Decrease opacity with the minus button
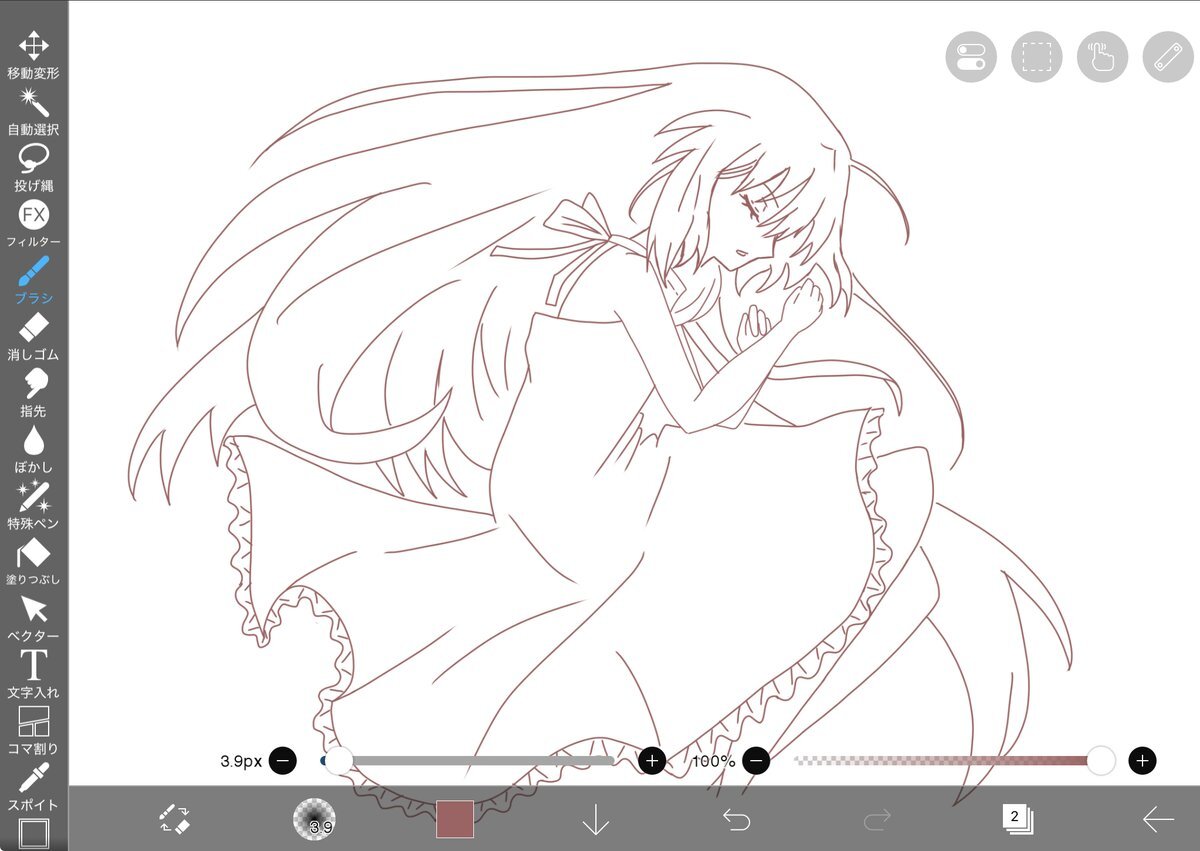Screen dimensions: 1200x851 click(756, 761)
